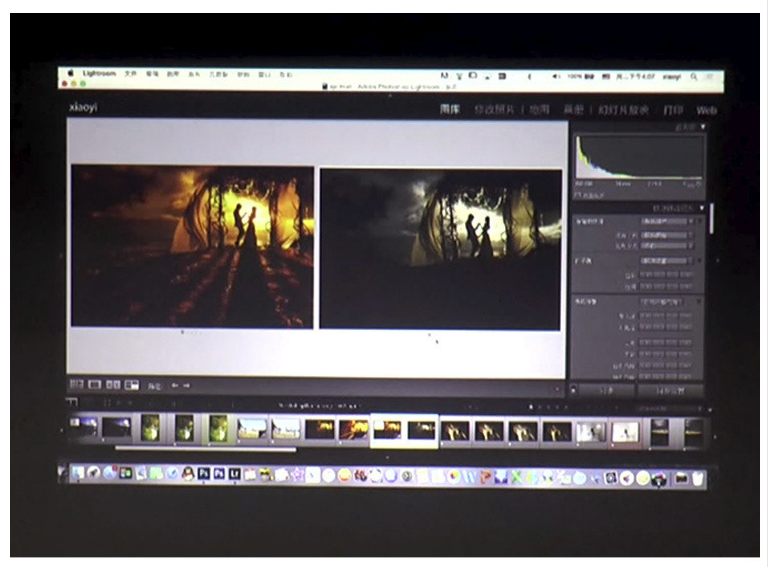The image size is (768, 567).
Task: Open the 幻灯片放映 Slideshow module
Action: pos(623,110)
